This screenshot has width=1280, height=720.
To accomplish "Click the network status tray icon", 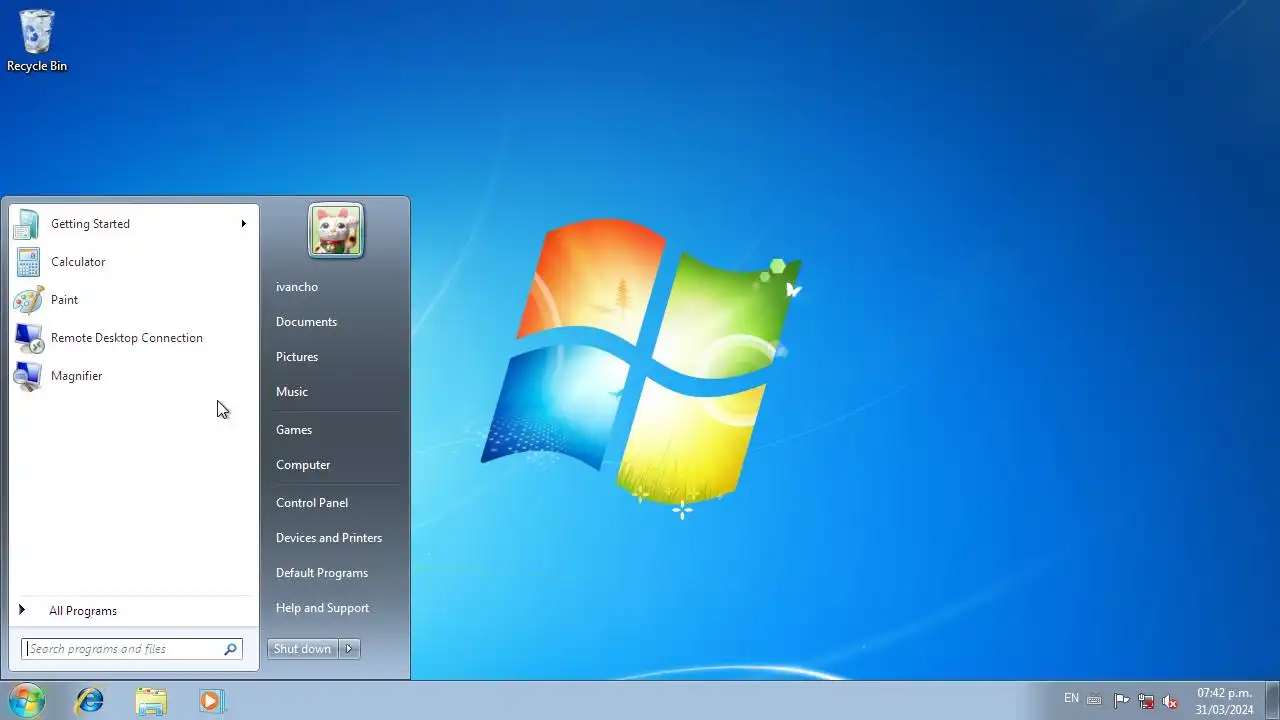I will (x=1146, y=700).
